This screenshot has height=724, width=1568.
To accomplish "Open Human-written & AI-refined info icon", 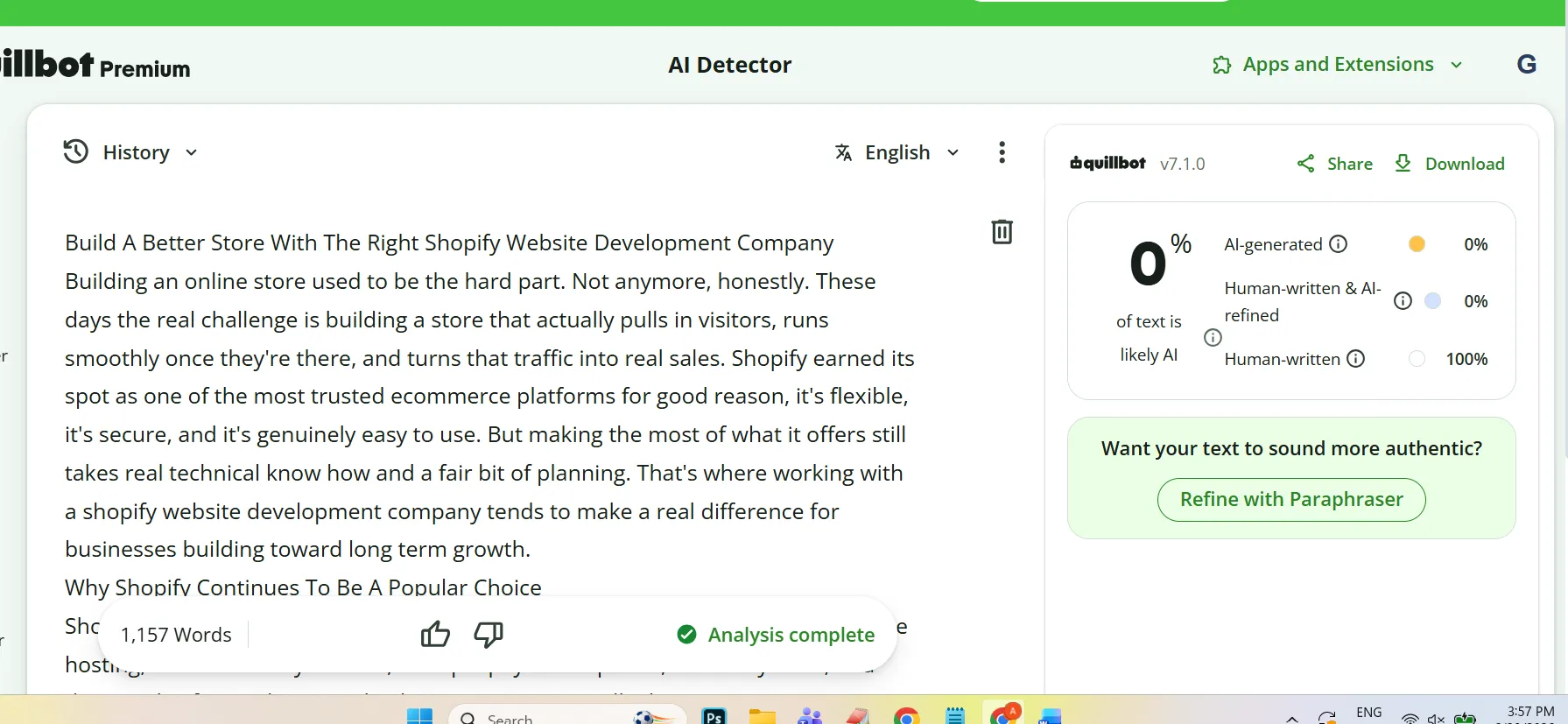I will coord(1403,301).
